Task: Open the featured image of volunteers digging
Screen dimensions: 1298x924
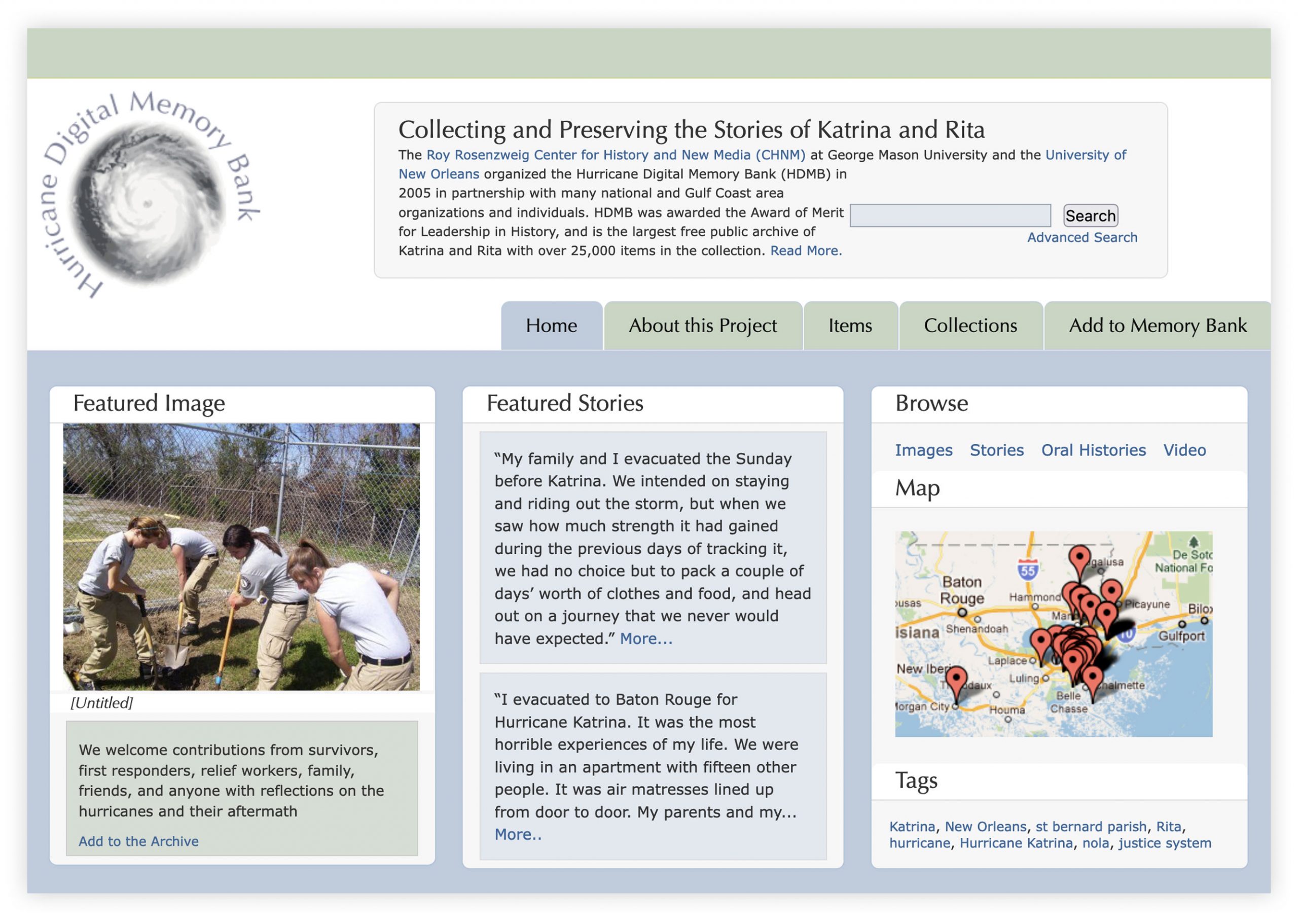Action: [x=241, y=556]
